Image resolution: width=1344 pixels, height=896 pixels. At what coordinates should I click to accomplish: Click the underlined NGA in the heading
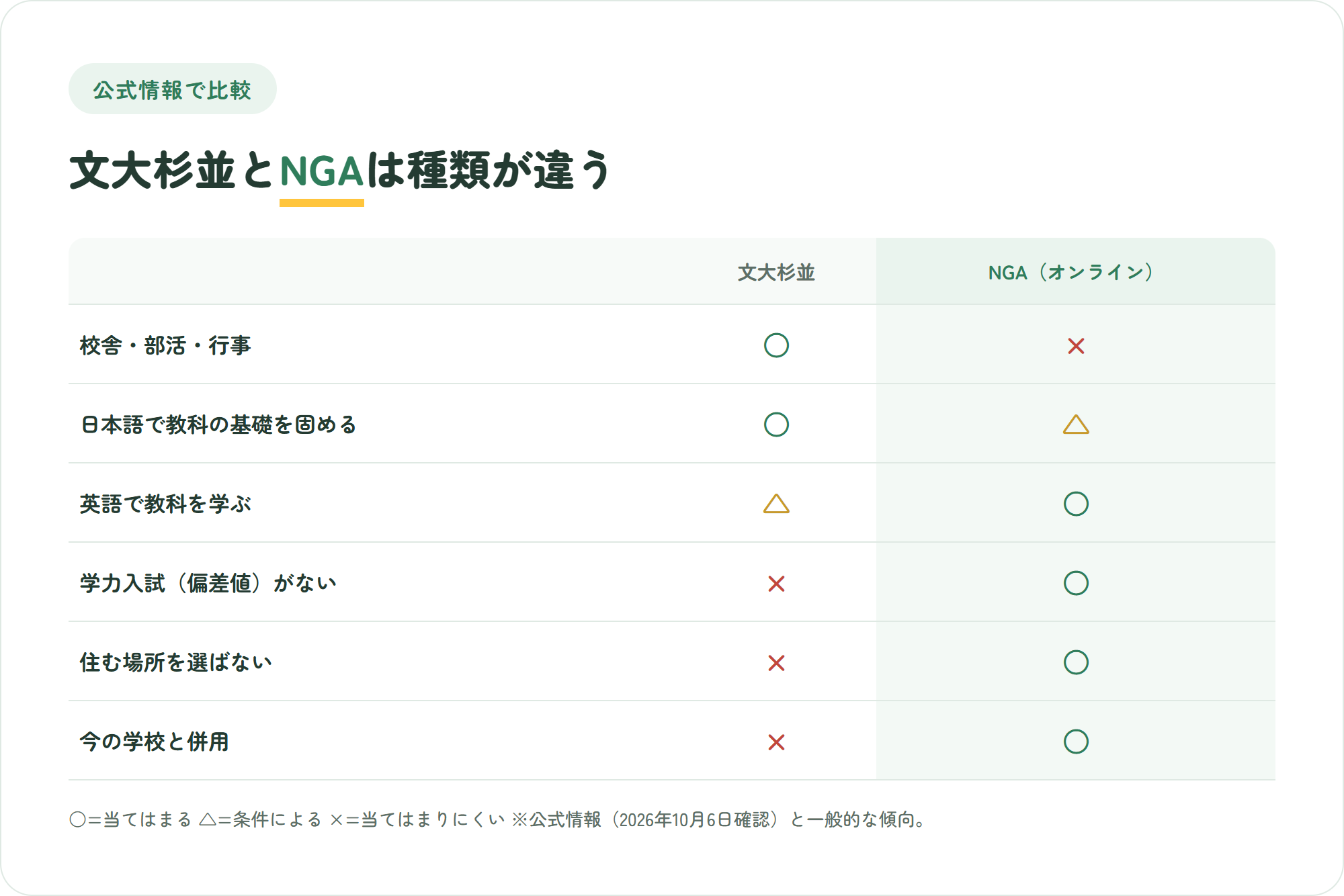point(322,172)
